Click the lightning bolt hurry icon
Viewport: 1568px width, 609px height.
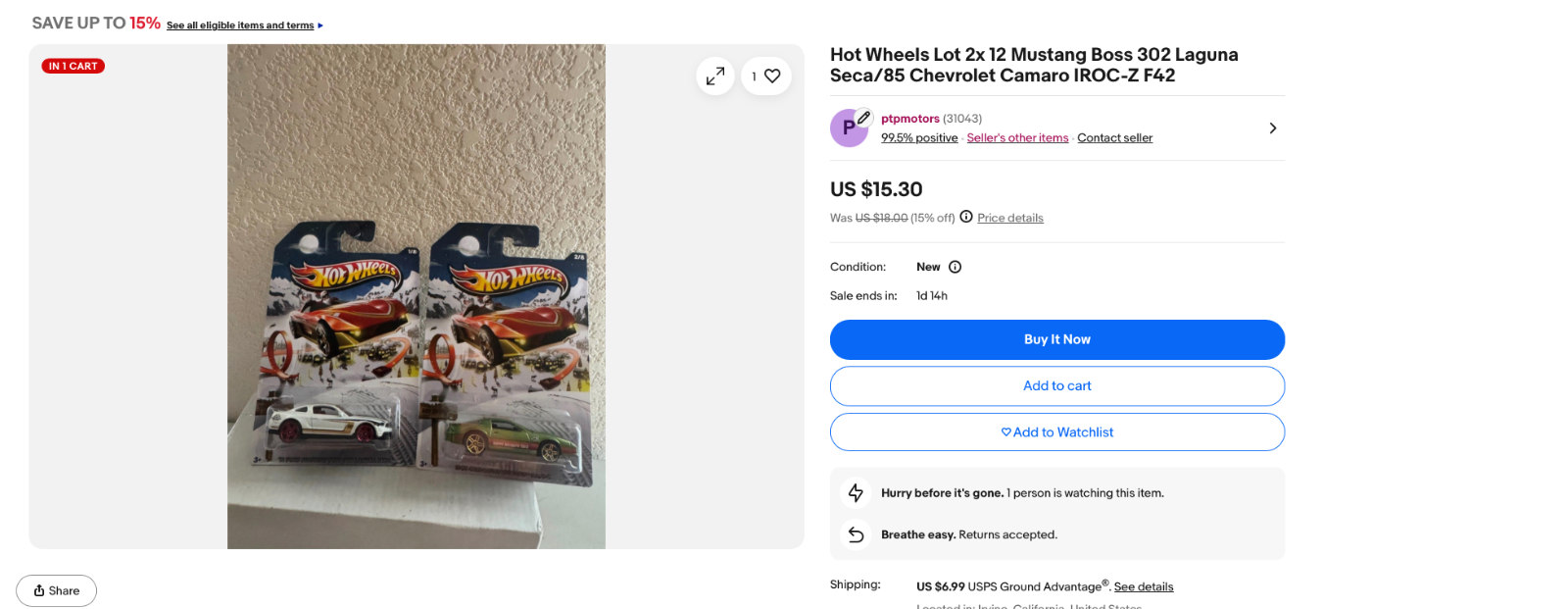856,492
